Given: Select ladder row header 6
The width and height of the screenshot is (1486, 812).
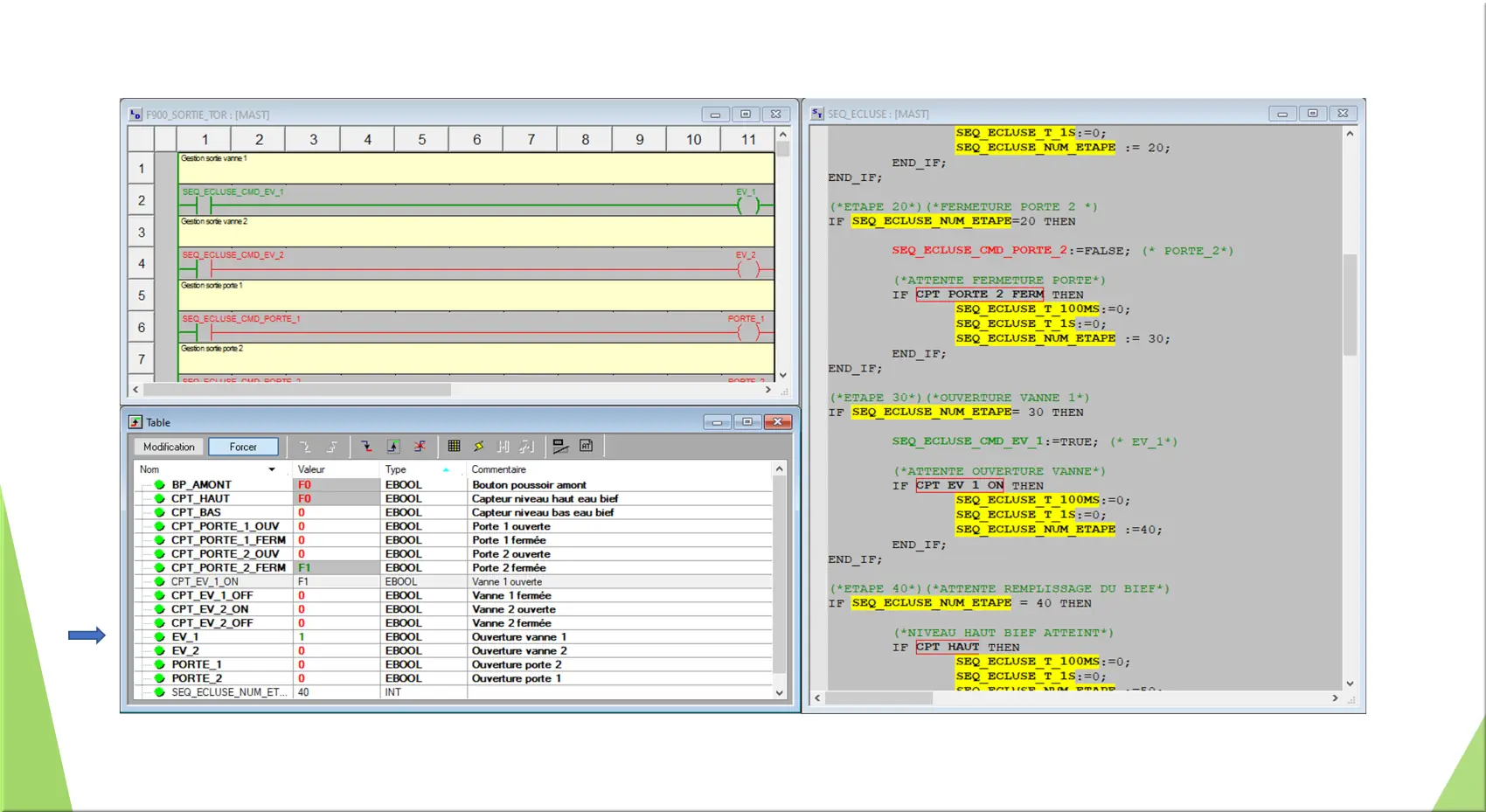Looking at the screenshot, I should (141, 327).
